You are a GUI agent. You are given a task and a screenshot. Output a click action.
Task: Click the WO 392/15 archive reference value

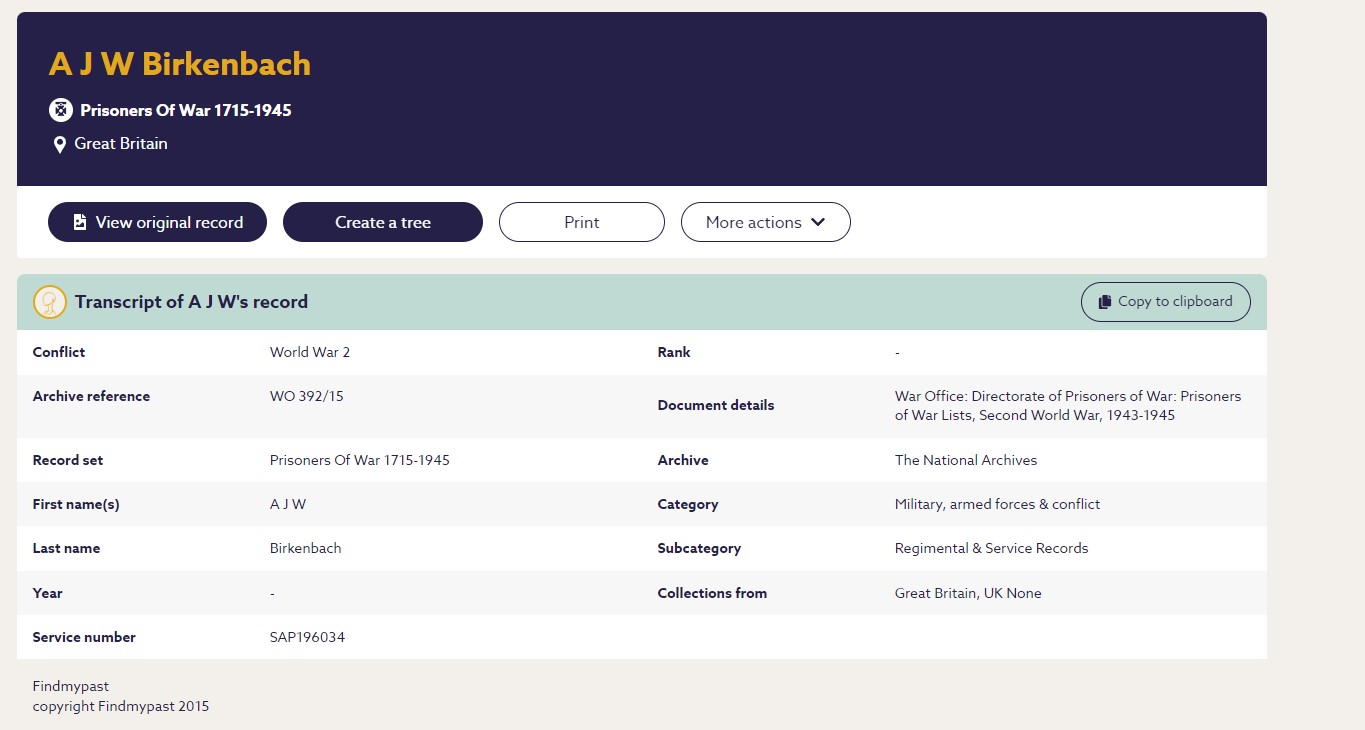click(307, 396)
